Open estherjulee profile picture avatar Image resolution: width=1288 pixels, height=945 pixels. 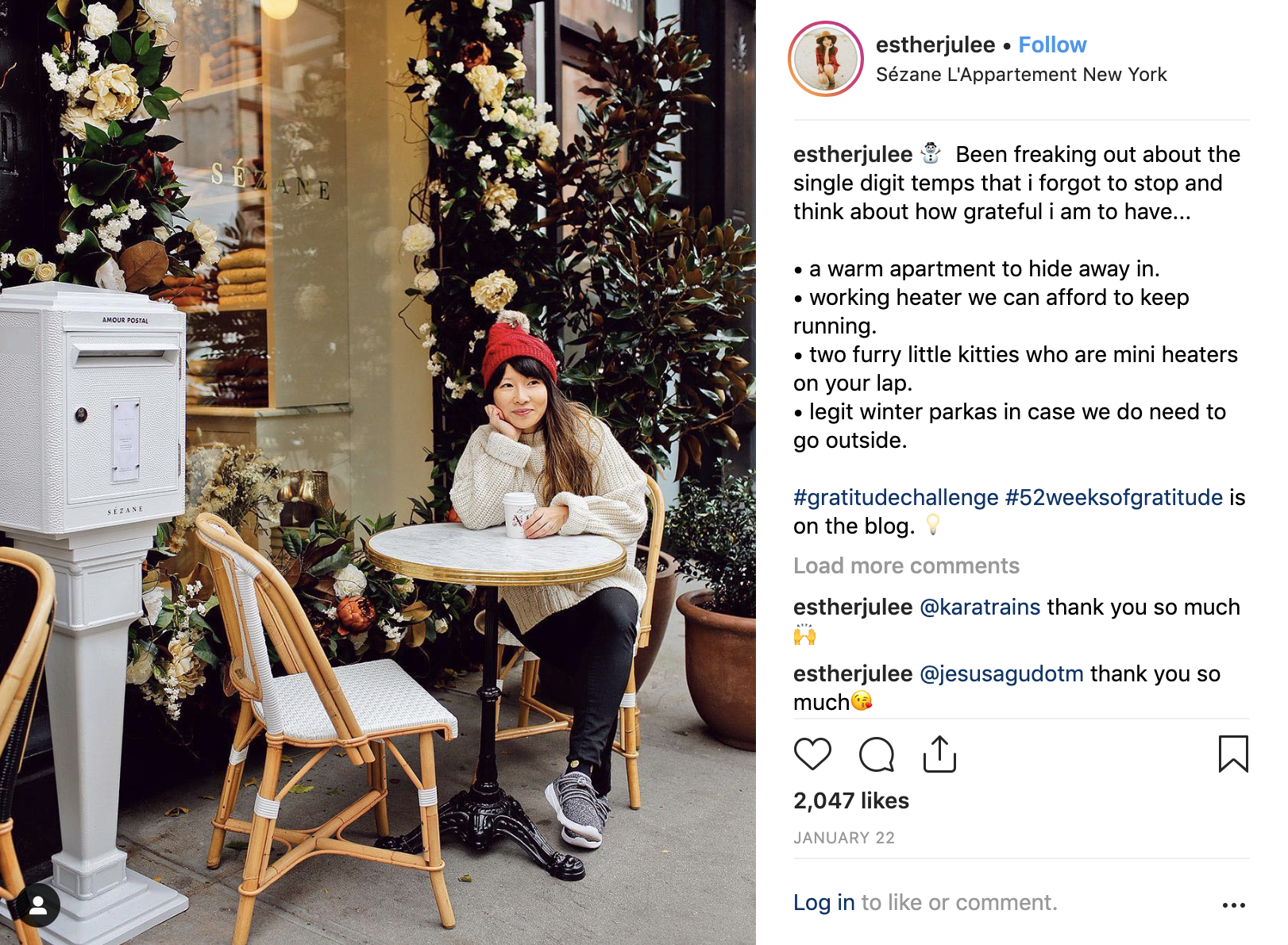coord(826,59)
